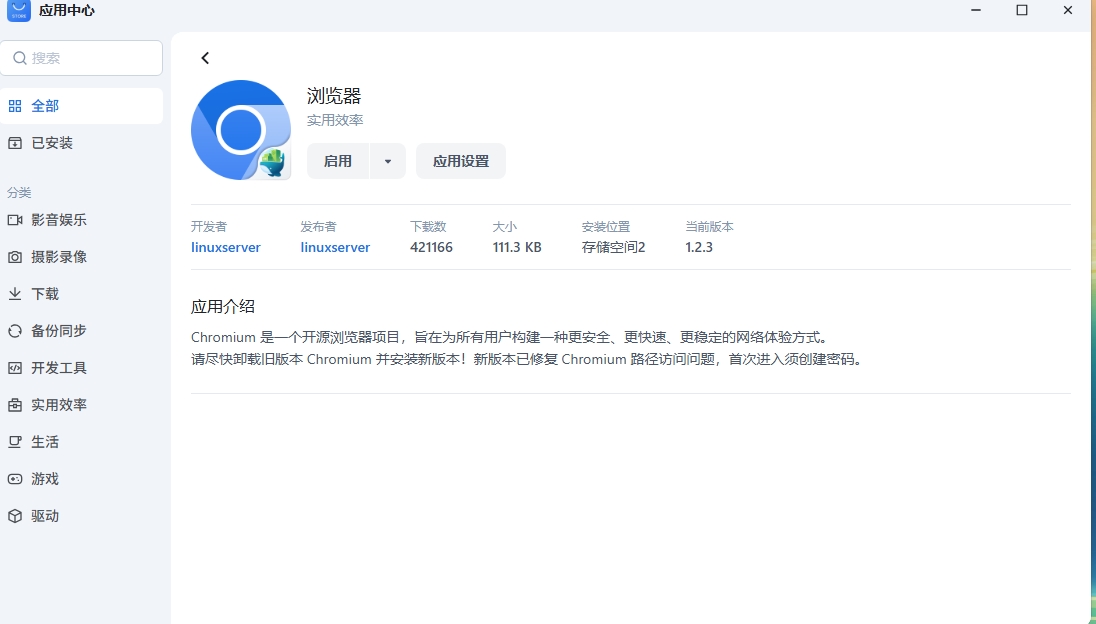Open publisher link linuxserver under 发布者
Image resolution: width=1096 pixels, height=624 pixels.
[336, 247]
